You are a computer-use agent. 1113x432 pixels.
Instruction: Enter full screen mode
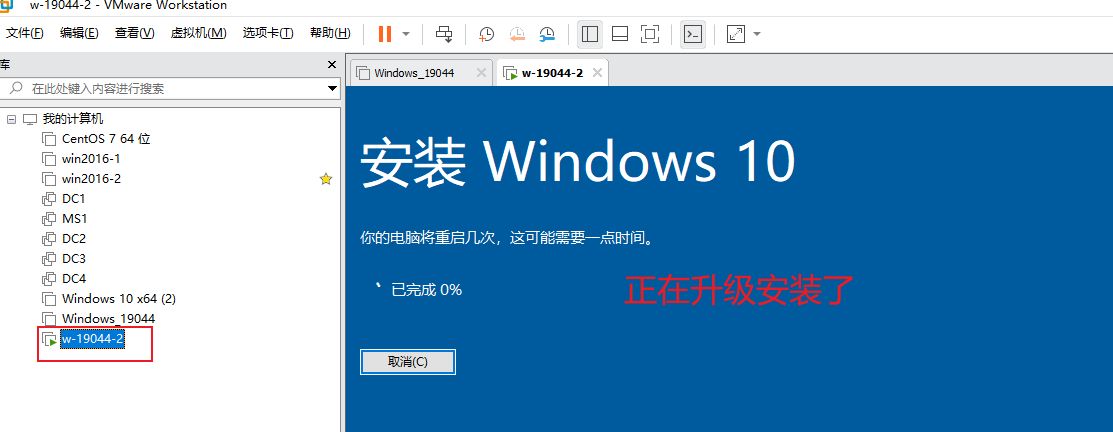650,34
